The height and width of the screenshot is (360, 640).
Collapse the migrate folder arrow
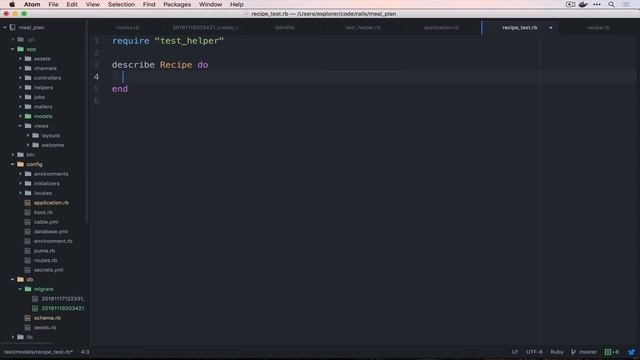(20, 289)
